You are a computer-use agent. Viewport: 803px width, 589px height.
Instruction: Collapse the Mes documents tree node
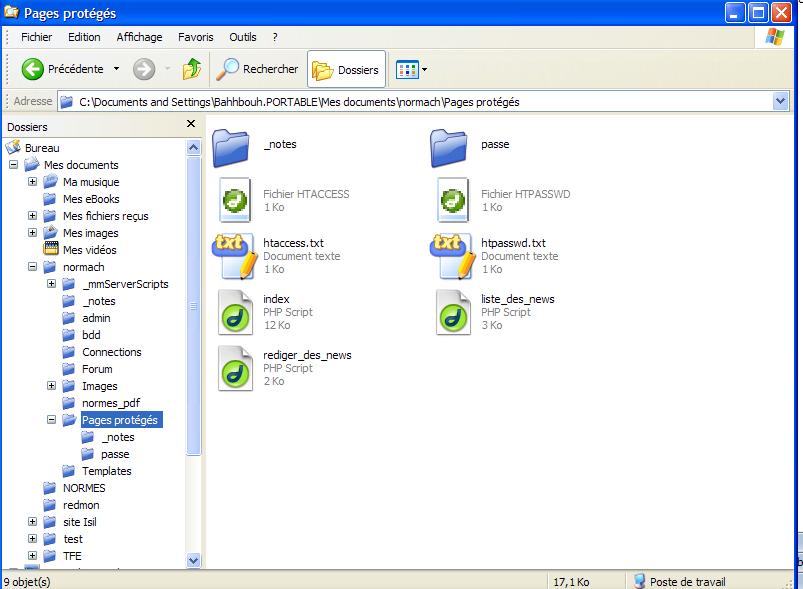pos(13,164)
